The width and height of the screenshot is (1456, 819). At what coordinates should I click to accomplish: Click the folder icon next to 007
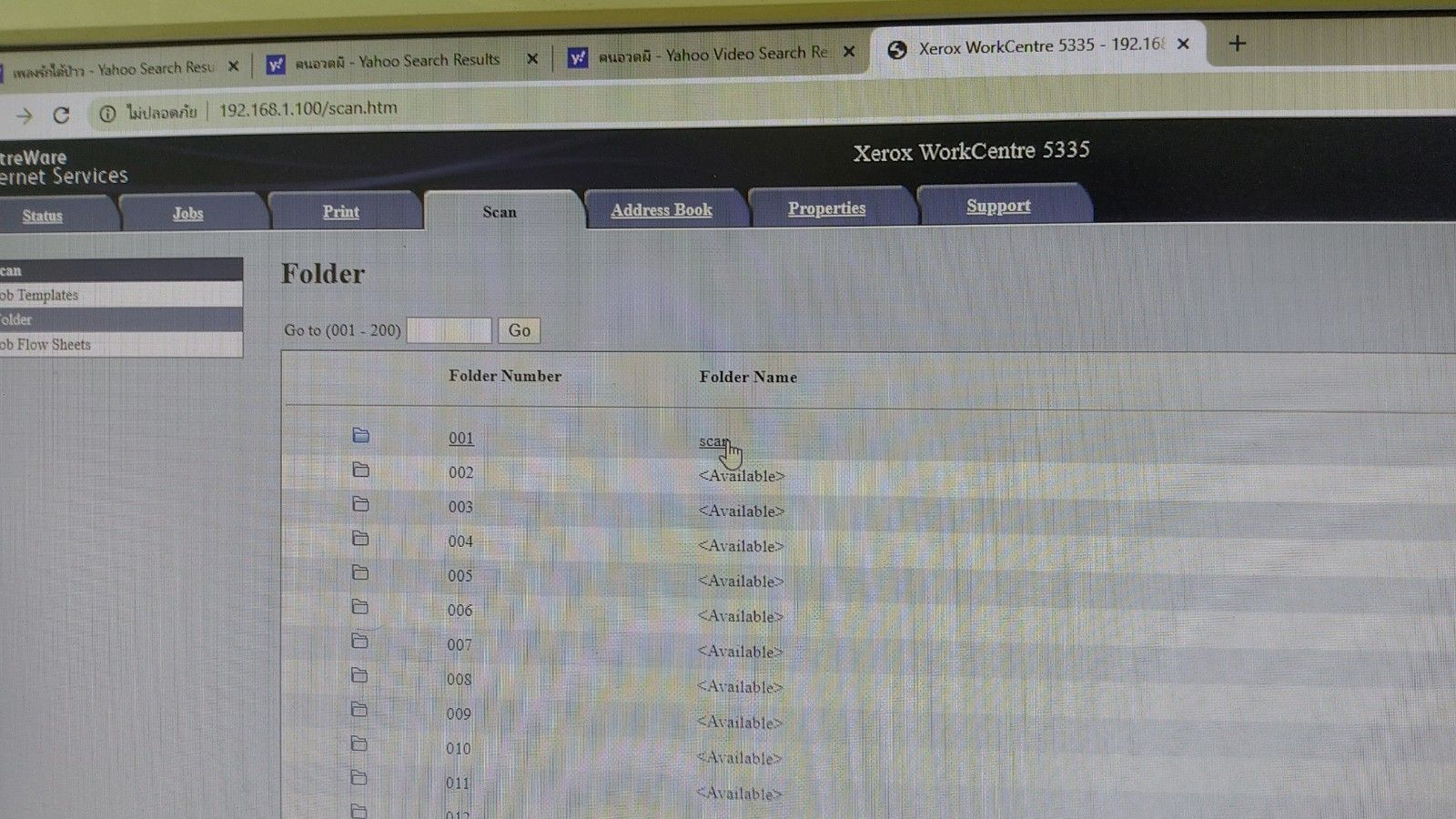coord(360,642)
